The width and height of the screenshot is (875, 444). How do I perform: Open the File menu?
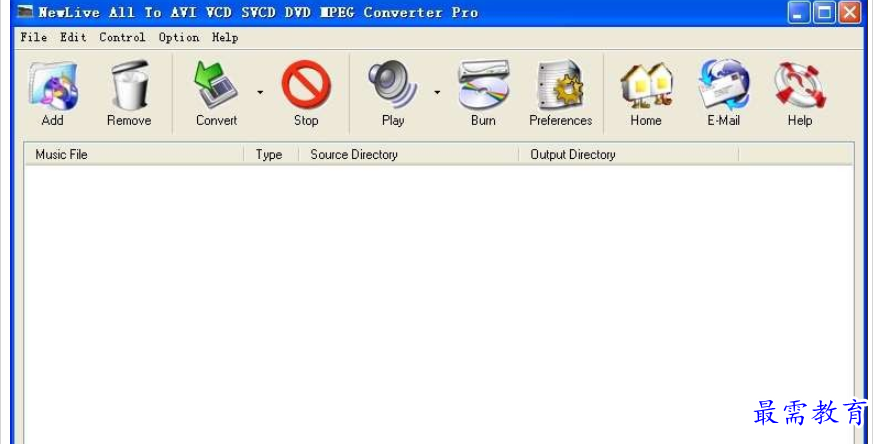pos(33,37)
